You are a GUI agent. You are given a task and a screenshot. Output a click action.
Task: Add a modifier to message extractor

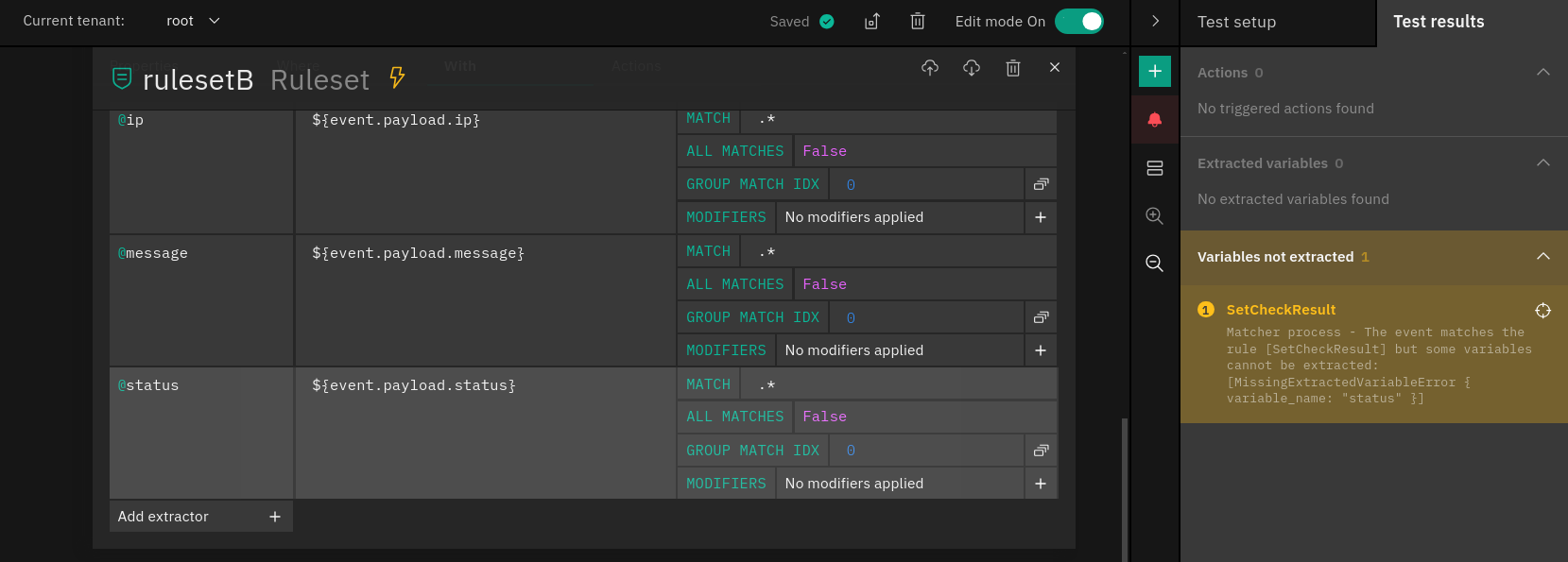pos(1040,350)
